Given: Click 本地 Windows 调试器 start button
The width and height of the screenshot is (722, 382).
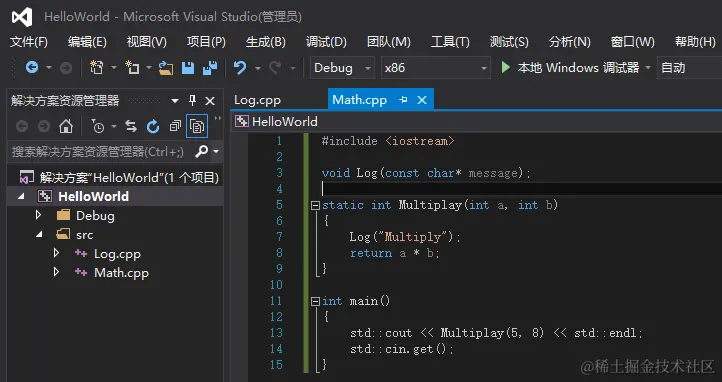Looking at the screenshot, I should pos(571,68).
